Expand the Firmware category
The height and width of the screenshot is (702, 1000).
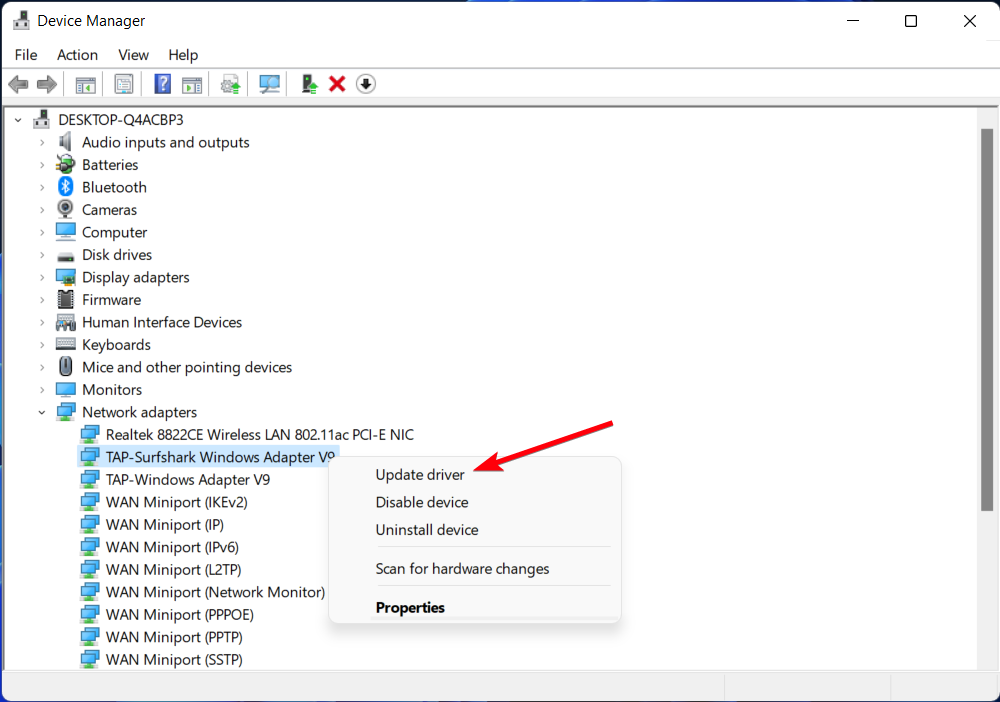pyautogui.click(x=42, y=300)
